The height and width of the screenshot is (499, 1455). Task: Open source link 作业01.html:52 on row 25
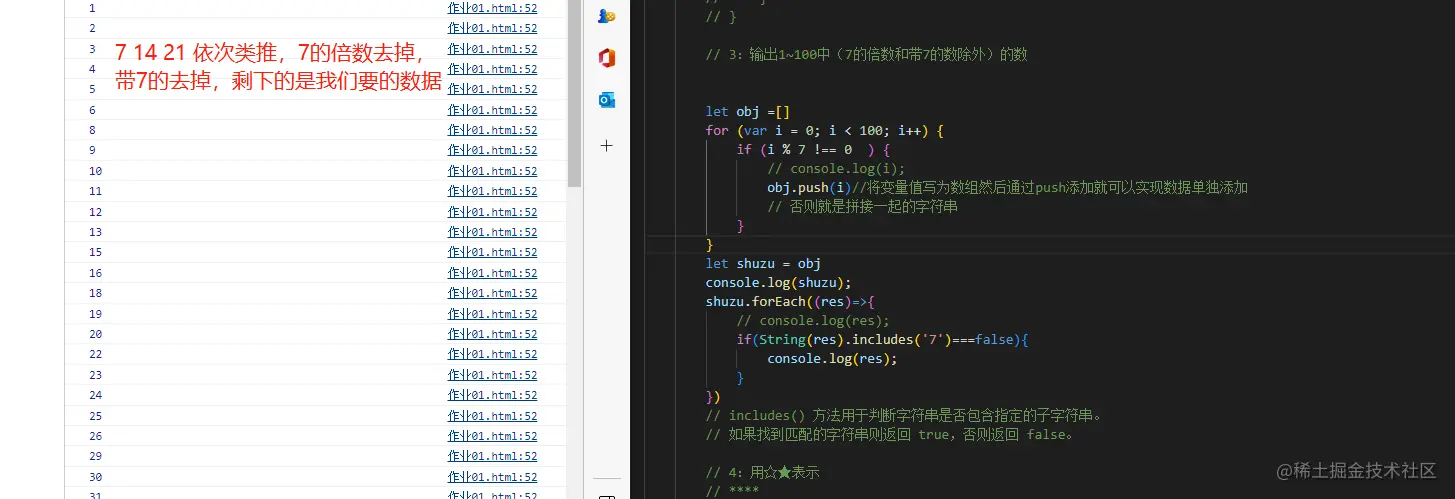tap(492, 416)
